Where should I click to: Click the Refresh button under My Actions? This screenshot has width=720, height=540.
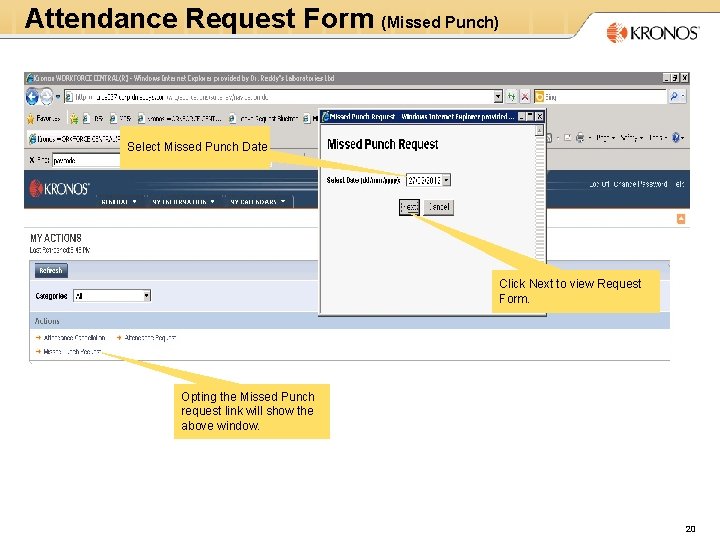(51, 270)
